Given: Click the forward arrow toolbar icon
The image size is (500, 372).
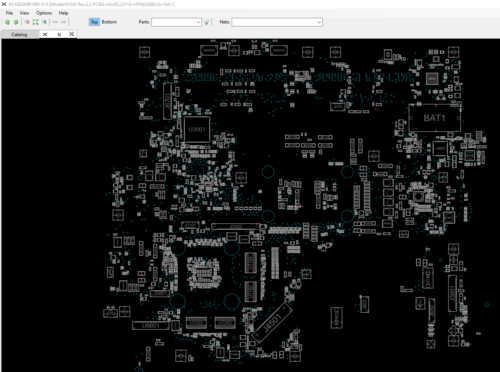Looking at the screenshot, I should click(x=63, y=22).
